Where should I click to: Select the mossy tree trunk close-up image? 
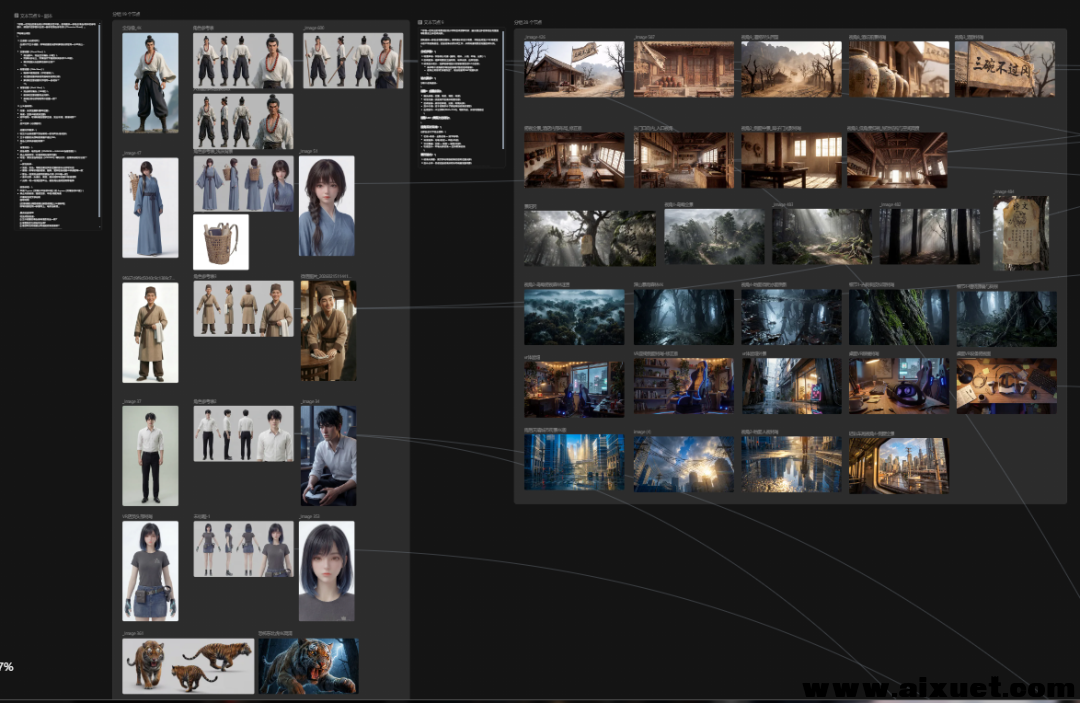pos(898,317)
